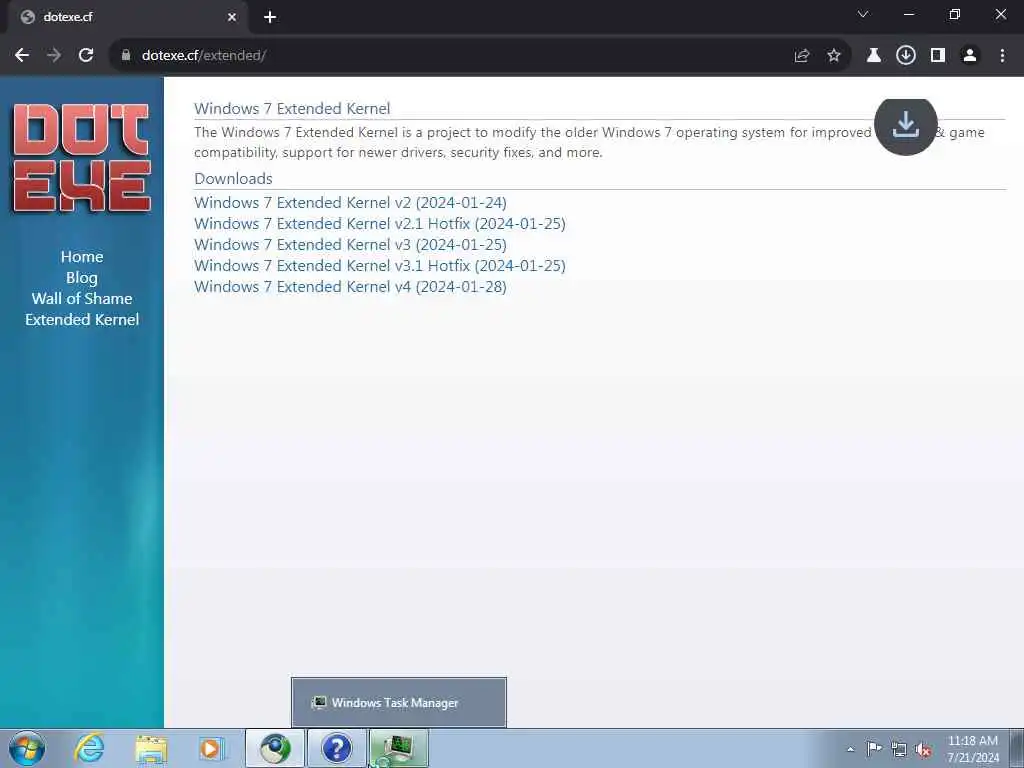Share this page using the share icon
The height and width of the screenshot is (768, 1024).
(802, 56)
